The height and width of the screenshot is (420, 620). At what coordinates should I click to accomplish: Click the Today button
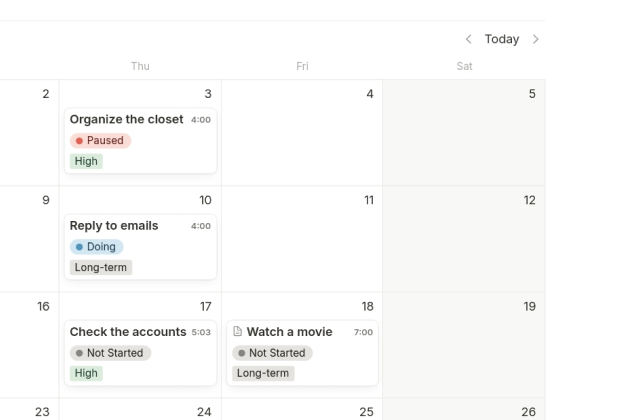pos(502,39)
